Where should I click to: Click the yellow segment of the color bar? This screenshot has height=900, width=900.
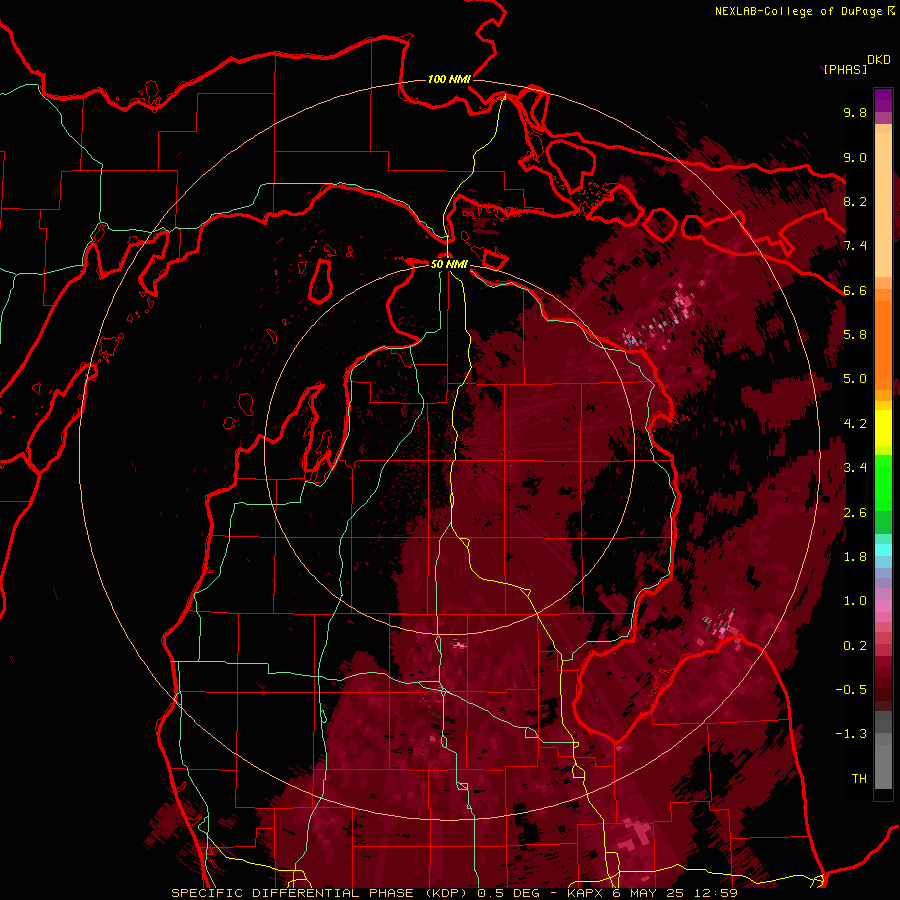coord(883,428)
